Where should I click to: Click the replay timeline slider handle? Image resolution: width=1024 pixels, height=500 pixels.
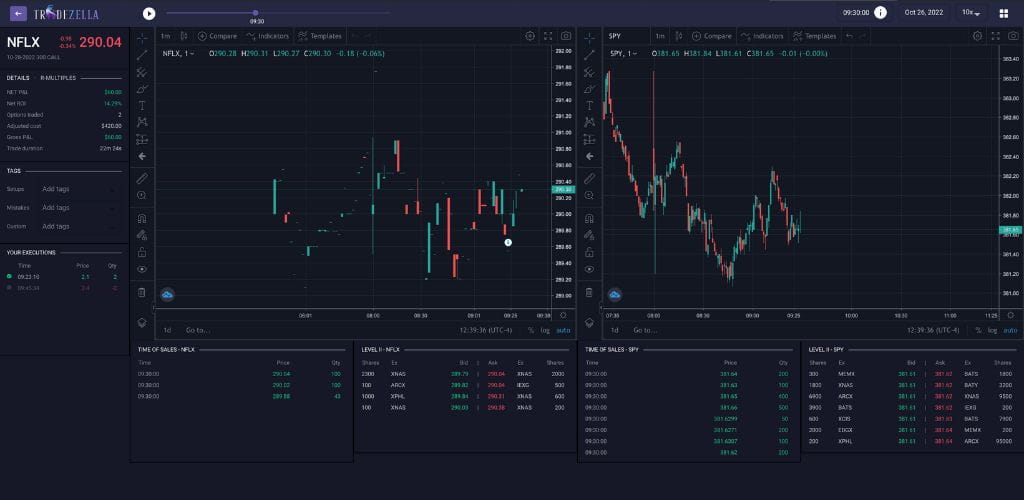(x=256, y=13)
